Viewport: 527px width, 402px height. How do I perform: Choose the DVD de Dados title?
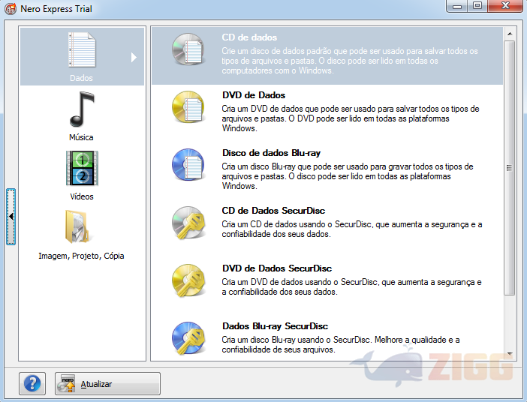pyautogui.click(x=253, y=95)
